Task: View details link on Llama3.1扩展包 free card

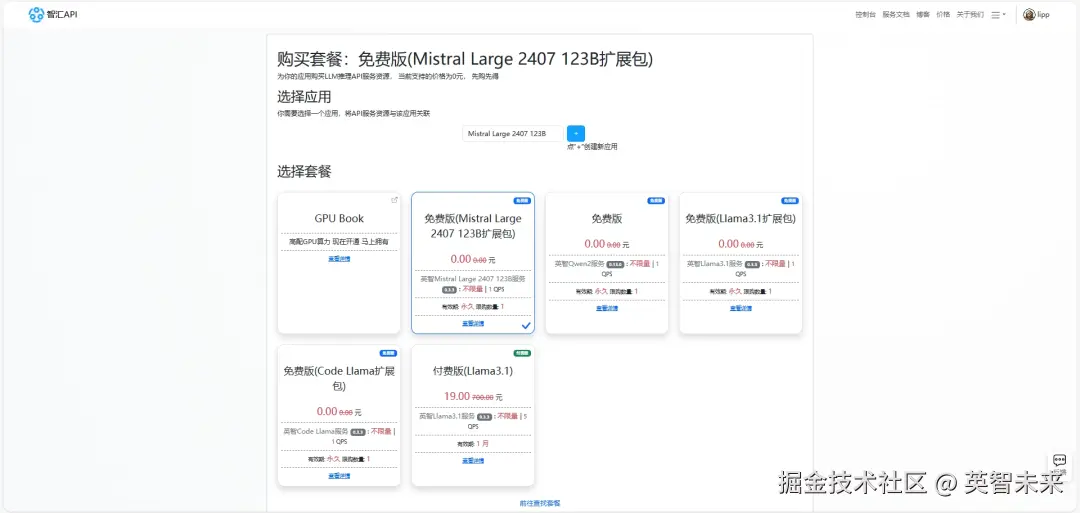Action: [x=740, y=308]
